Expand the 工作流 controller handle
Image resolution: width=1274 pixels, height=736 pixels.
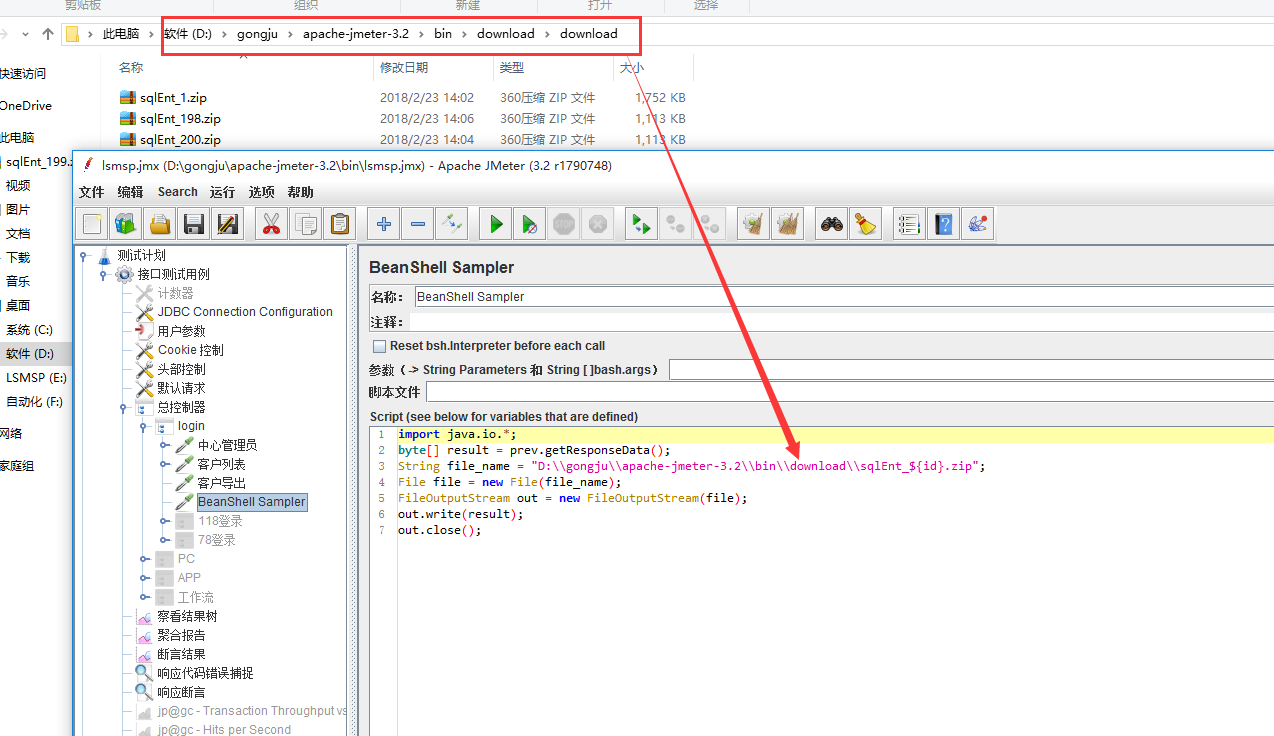point(144,597)
